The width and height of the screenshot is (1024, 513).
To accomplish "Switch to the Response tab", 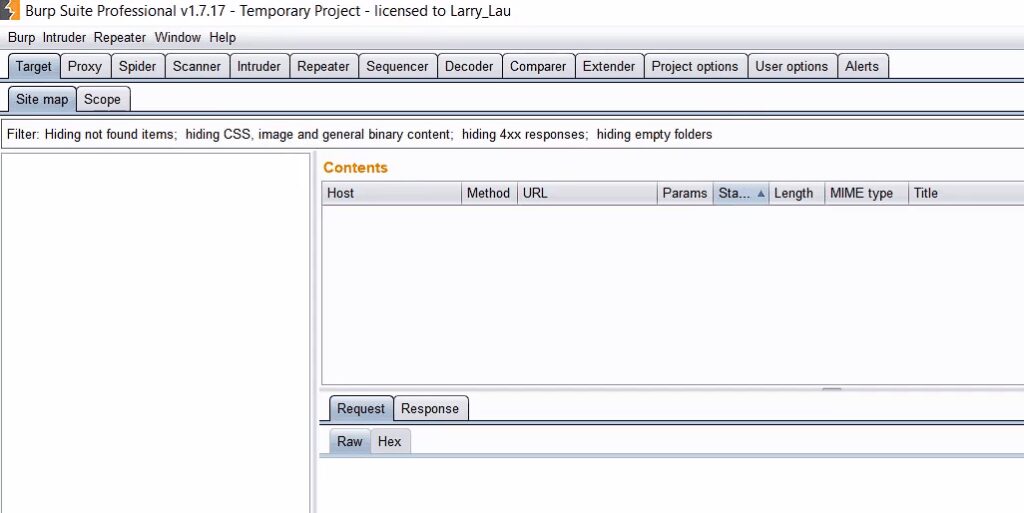I will pyautogui.click(x=430, y=409).
